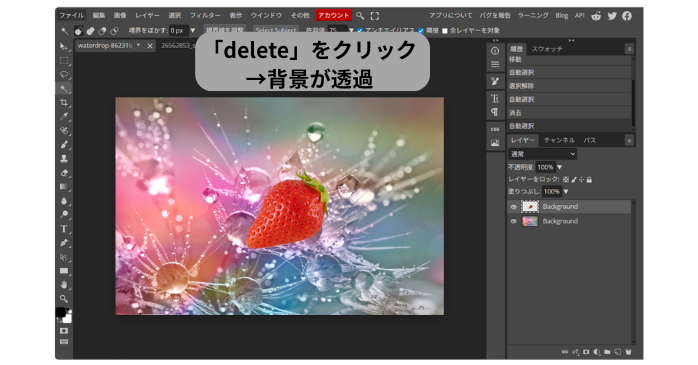Click the red アカウント button
Image resolution: width=698 pixels, height=365 pixels.
334,16
